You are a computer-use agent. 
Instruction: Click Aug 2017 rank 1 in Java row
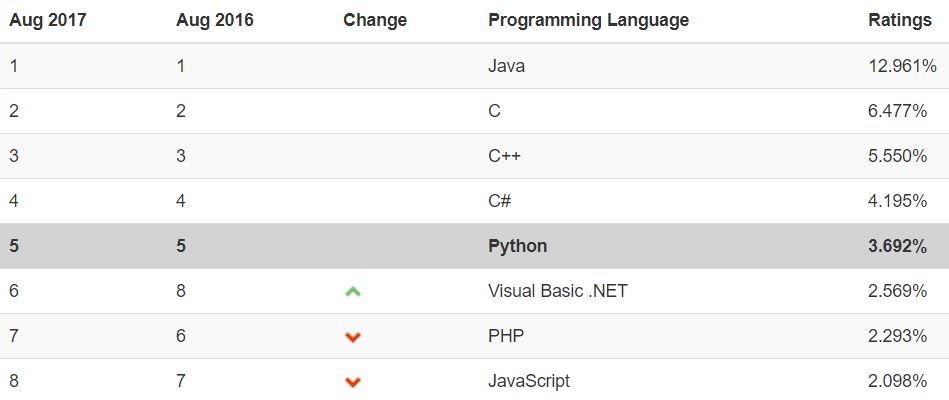[x=13, y=65]
